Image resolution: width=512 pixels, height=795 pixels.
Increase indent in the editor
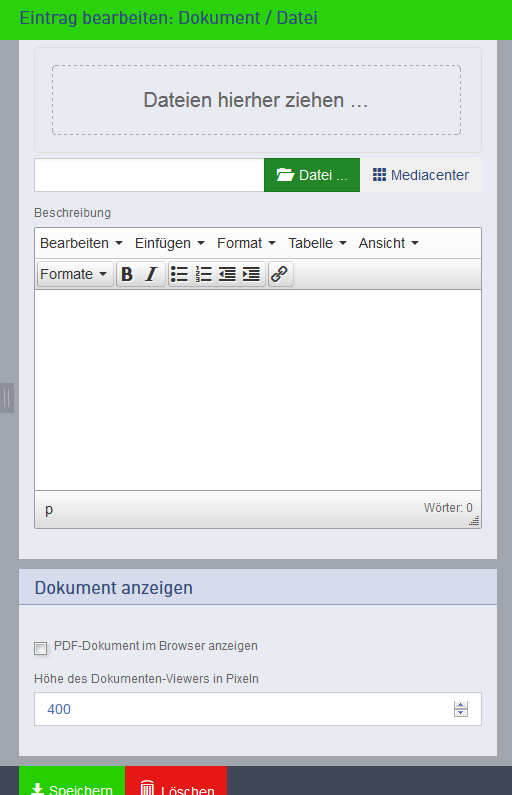coord(251,274)
